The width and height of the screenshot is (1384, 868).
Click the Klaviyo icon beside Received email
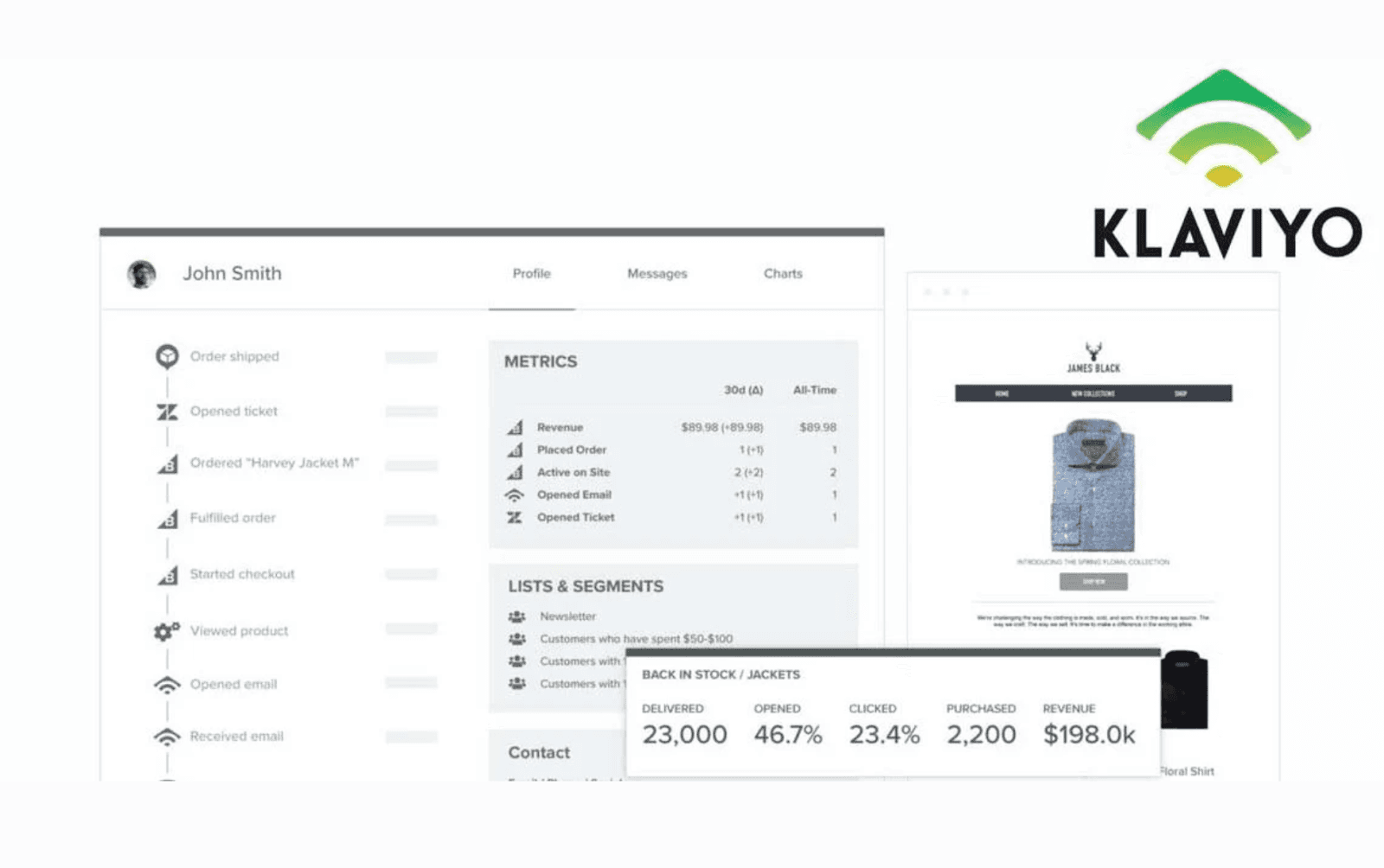click(167, 737)
